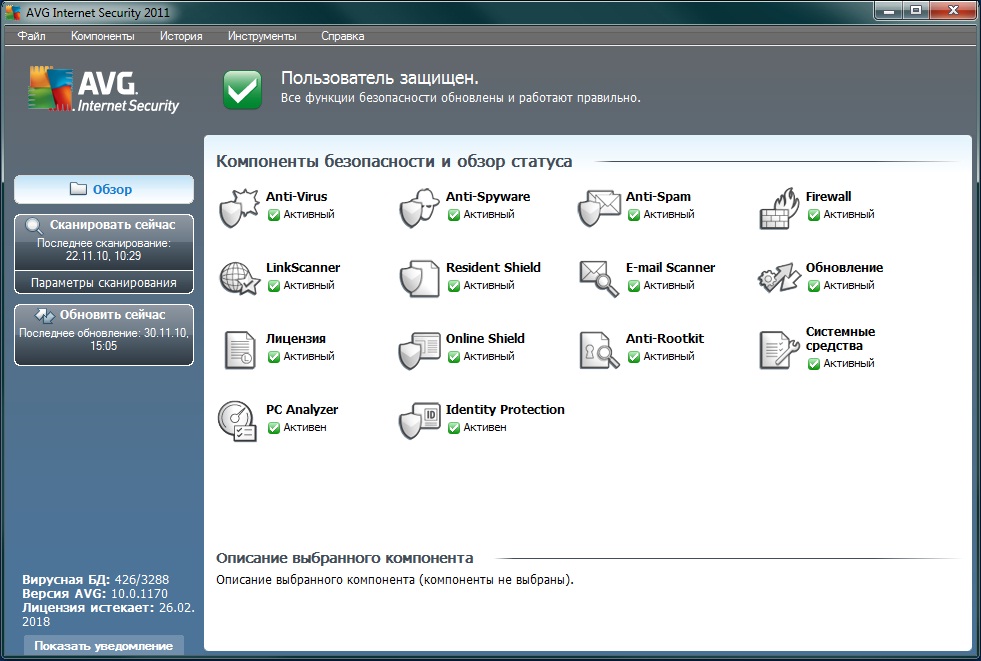Open the Справка menu
This screenshot has height=661, width=981.
click(343, 36)
